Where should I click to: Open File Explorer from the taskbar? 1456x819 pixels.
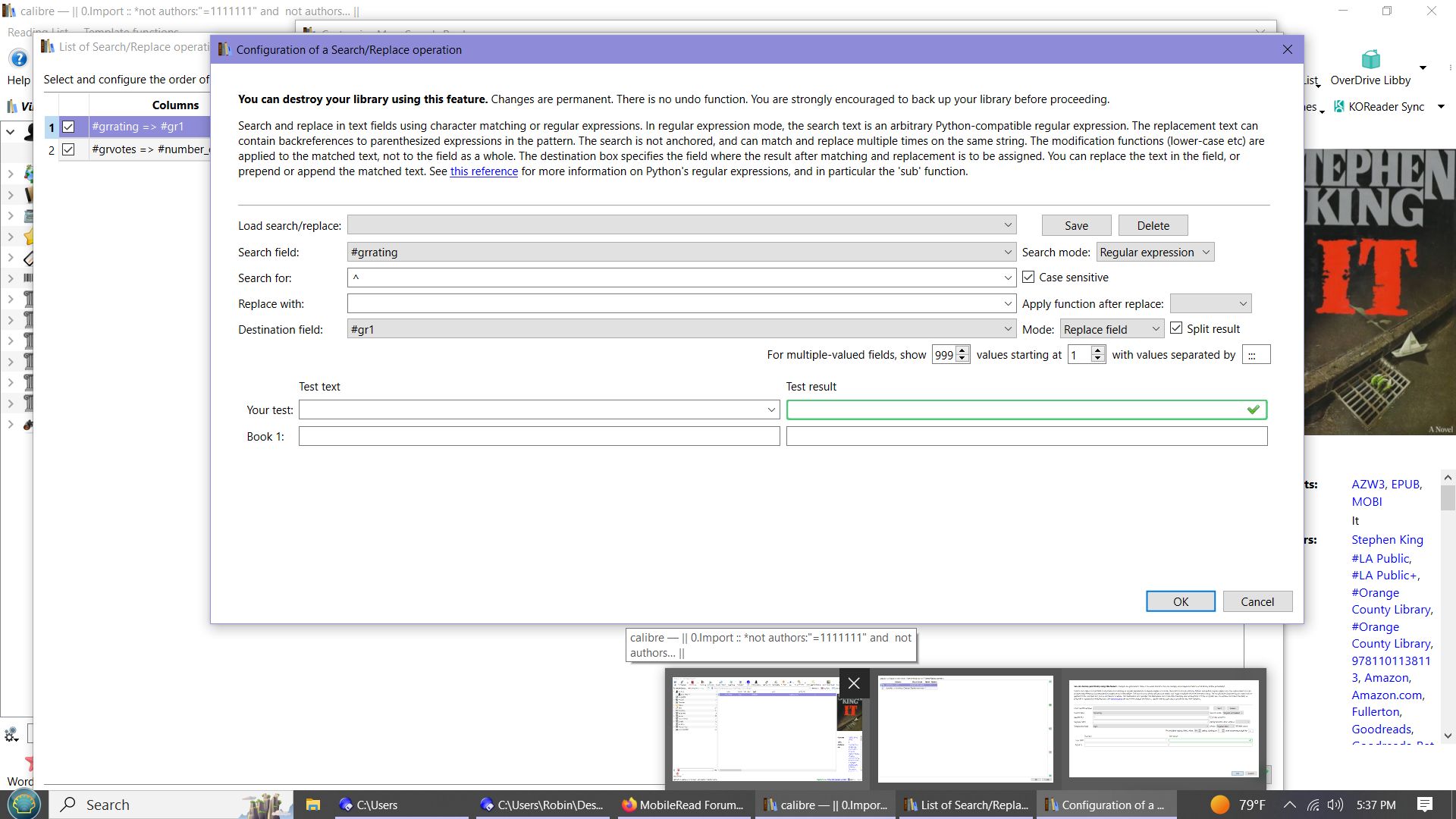tap(312, 805)
